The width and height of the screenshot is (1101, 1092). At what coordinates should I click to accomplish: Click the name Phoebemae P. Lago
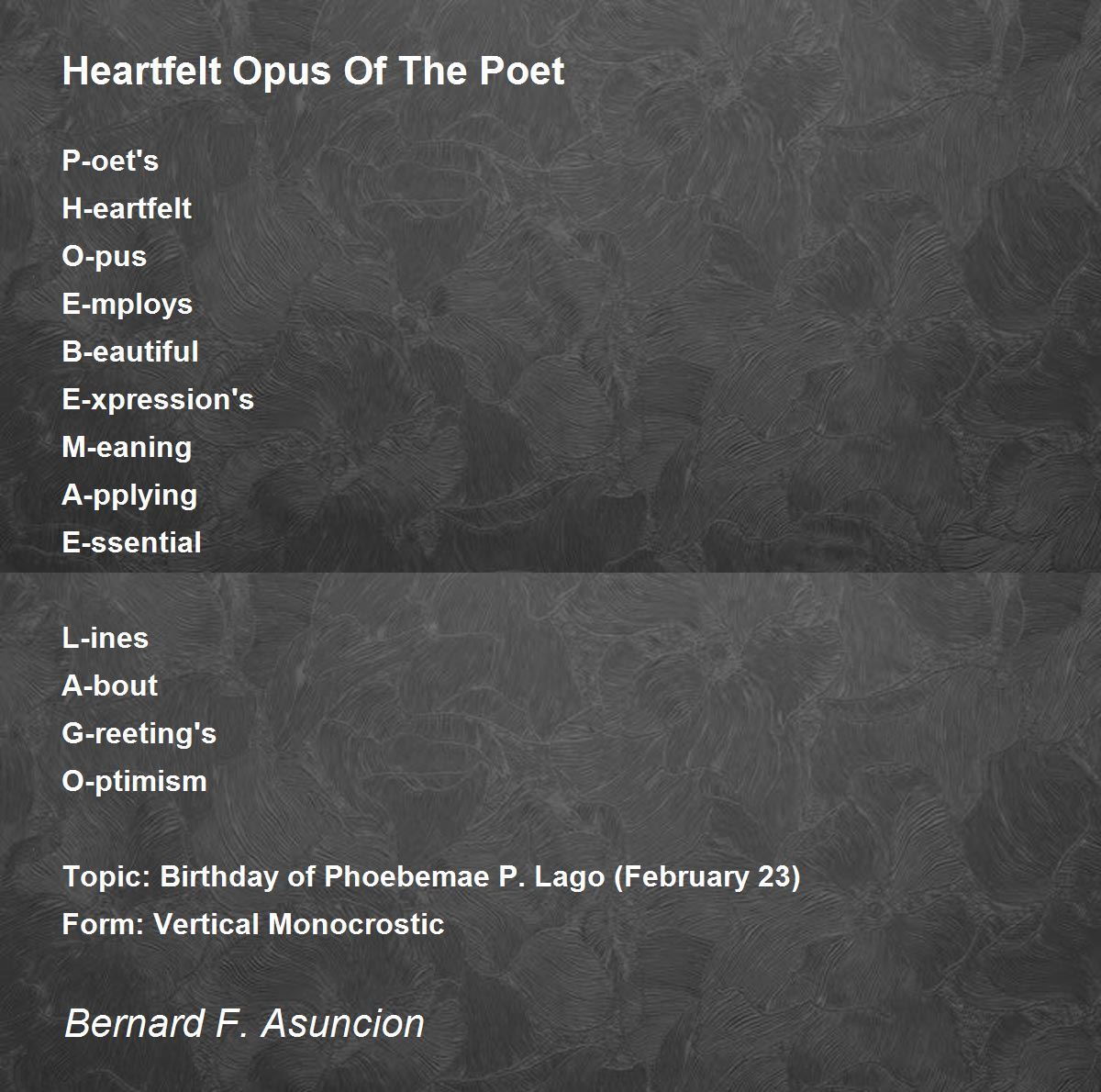[464, 876]
